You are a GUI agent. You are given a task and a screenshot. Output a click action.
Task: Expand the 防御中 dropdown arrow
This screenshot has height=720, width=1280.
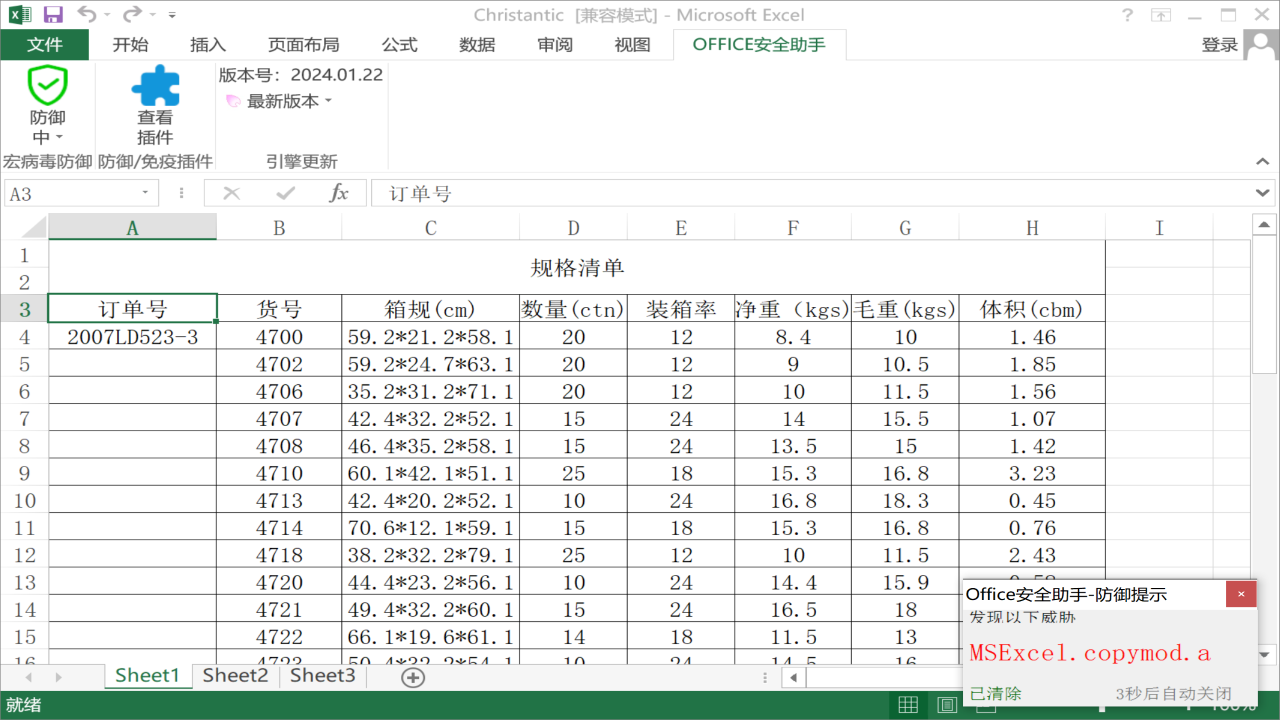58,136
